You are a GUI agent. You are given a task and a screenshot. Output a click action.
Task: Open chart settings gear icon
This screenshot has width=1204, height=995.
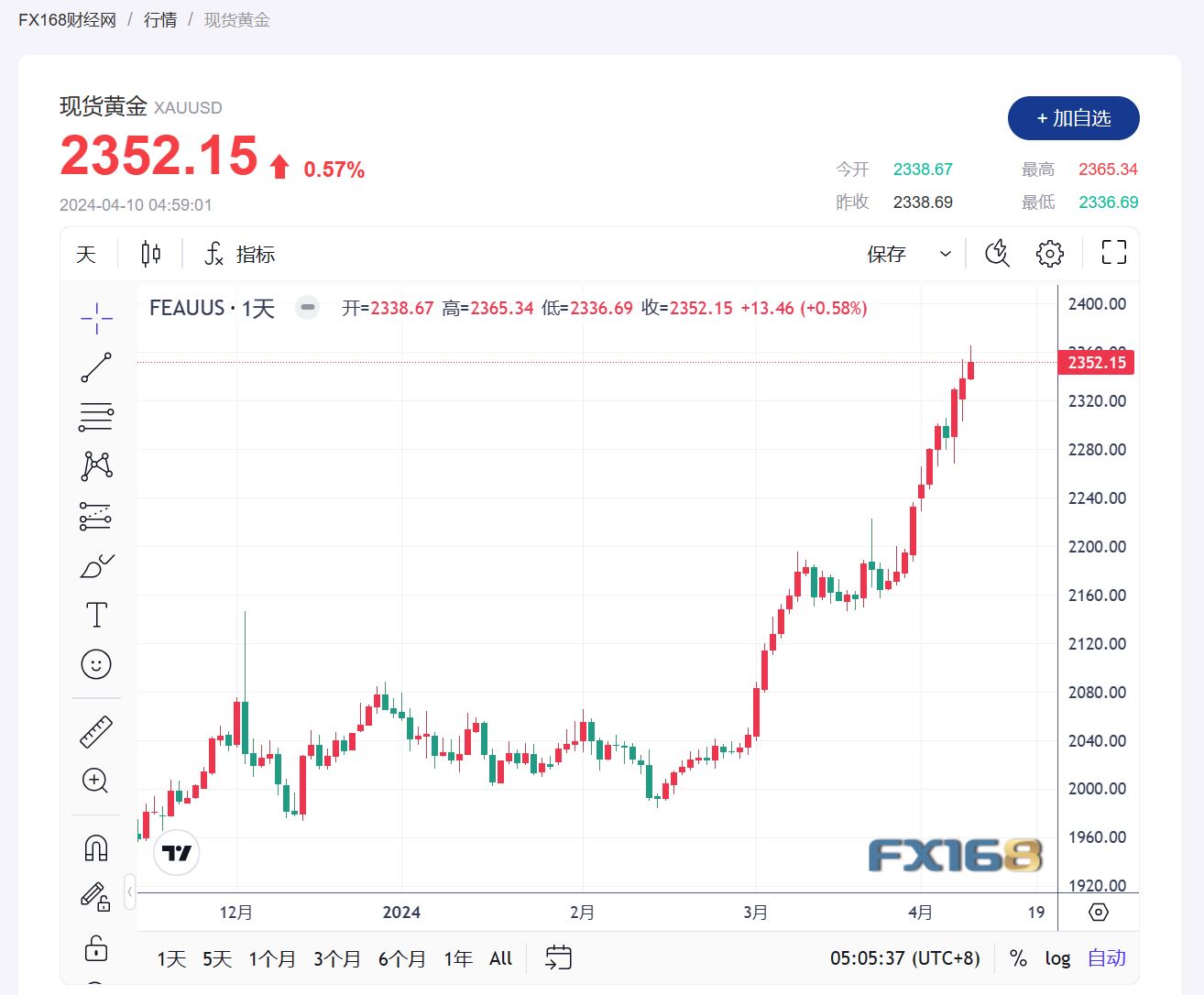[1050, 254]
